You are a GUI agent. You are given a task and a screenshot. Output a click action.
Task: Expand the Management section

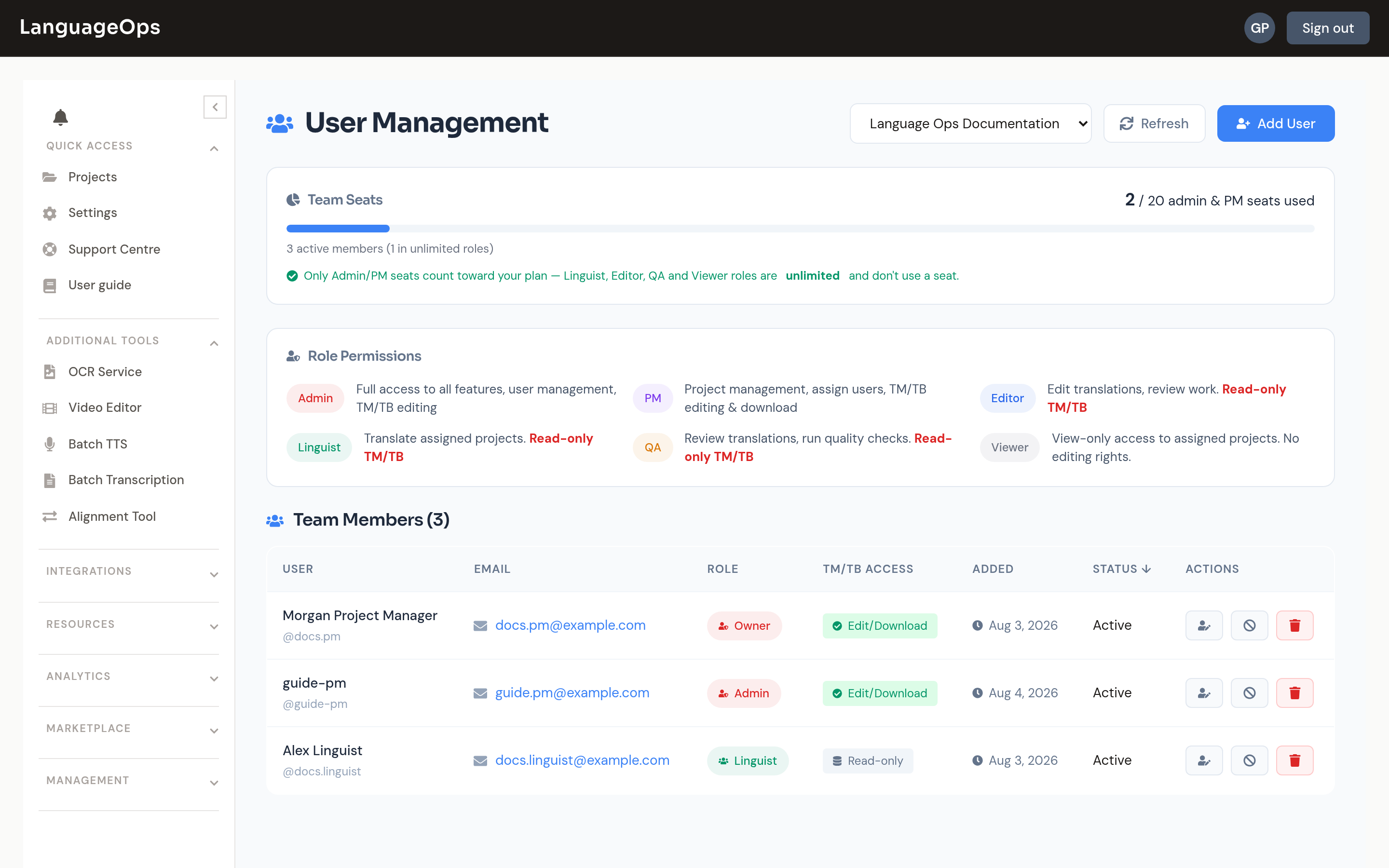click(x=214, y=783)
